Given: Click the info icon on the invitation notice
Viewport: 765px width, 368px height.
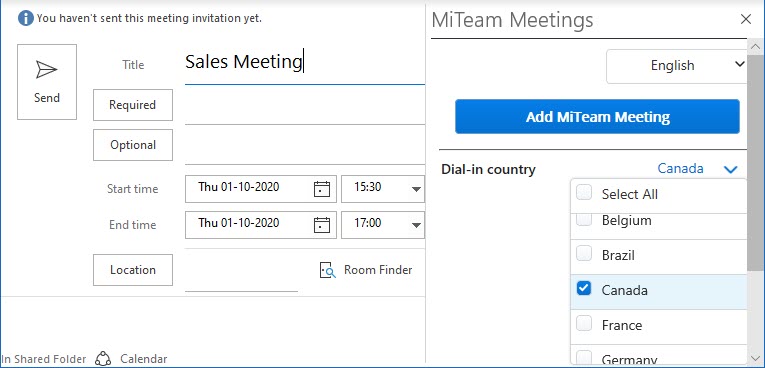Looking at the screenshot, I should click(x=25, y=19).
